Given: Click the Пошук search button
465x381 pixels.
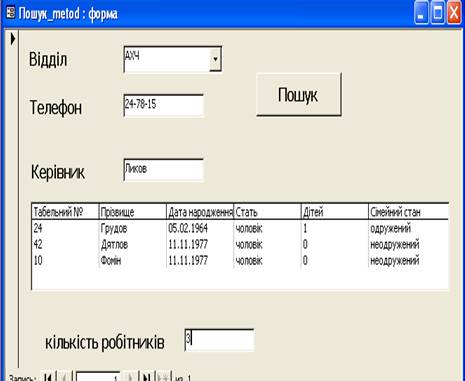Looking at the screenshot, I should [x=299, y=95].
